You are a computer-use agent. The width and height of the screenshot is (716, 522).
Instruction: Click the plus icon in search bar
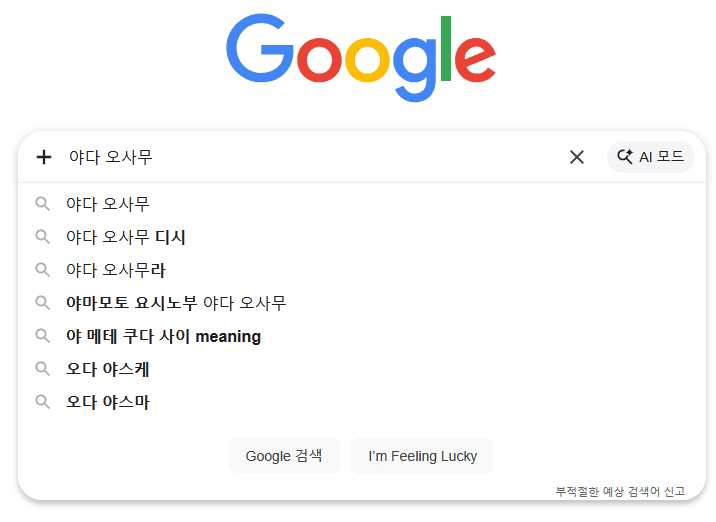point(43,157)
